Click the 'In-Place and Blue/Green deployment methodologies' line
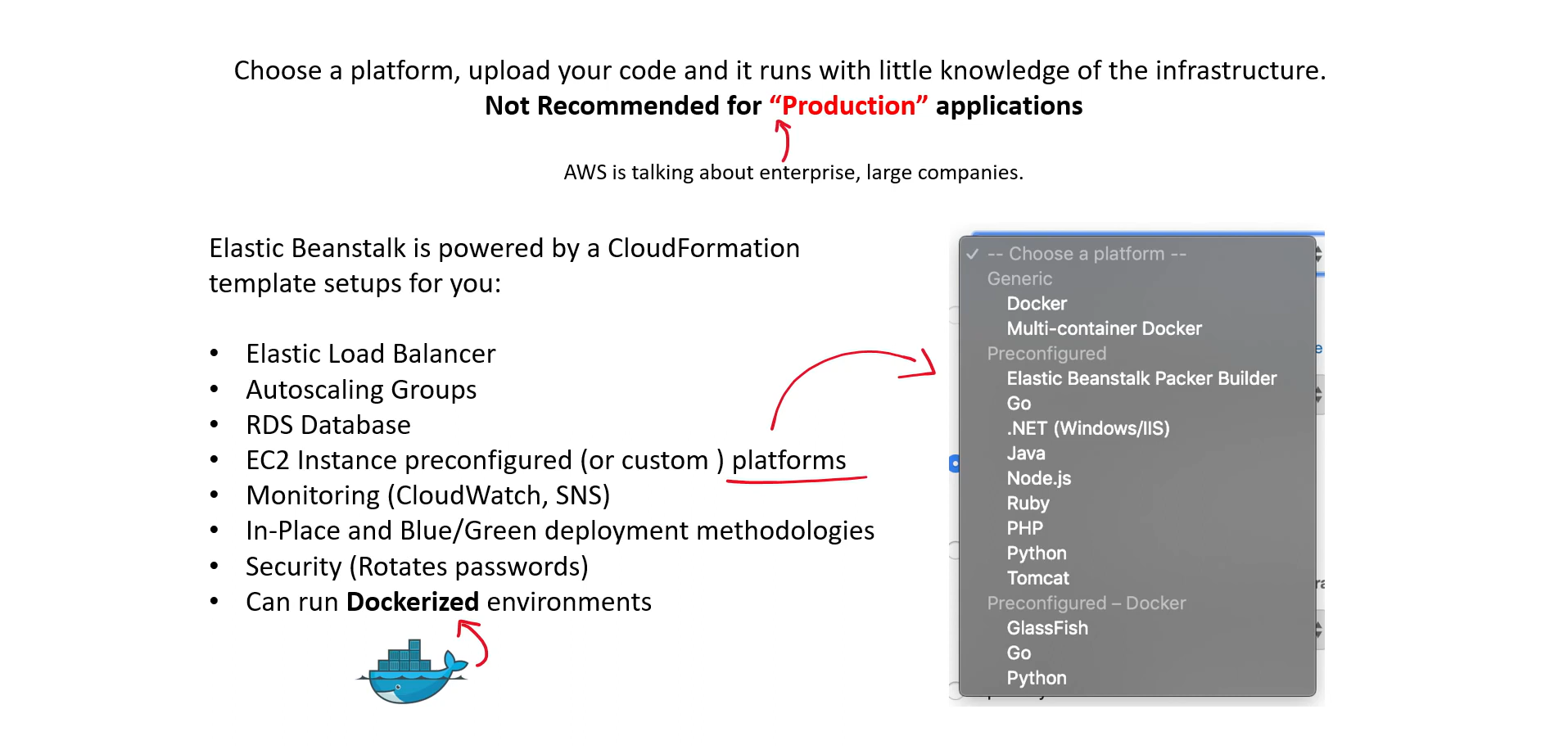Image resolution: width=1568 pixels, height=750 pixels. [560, 531]
